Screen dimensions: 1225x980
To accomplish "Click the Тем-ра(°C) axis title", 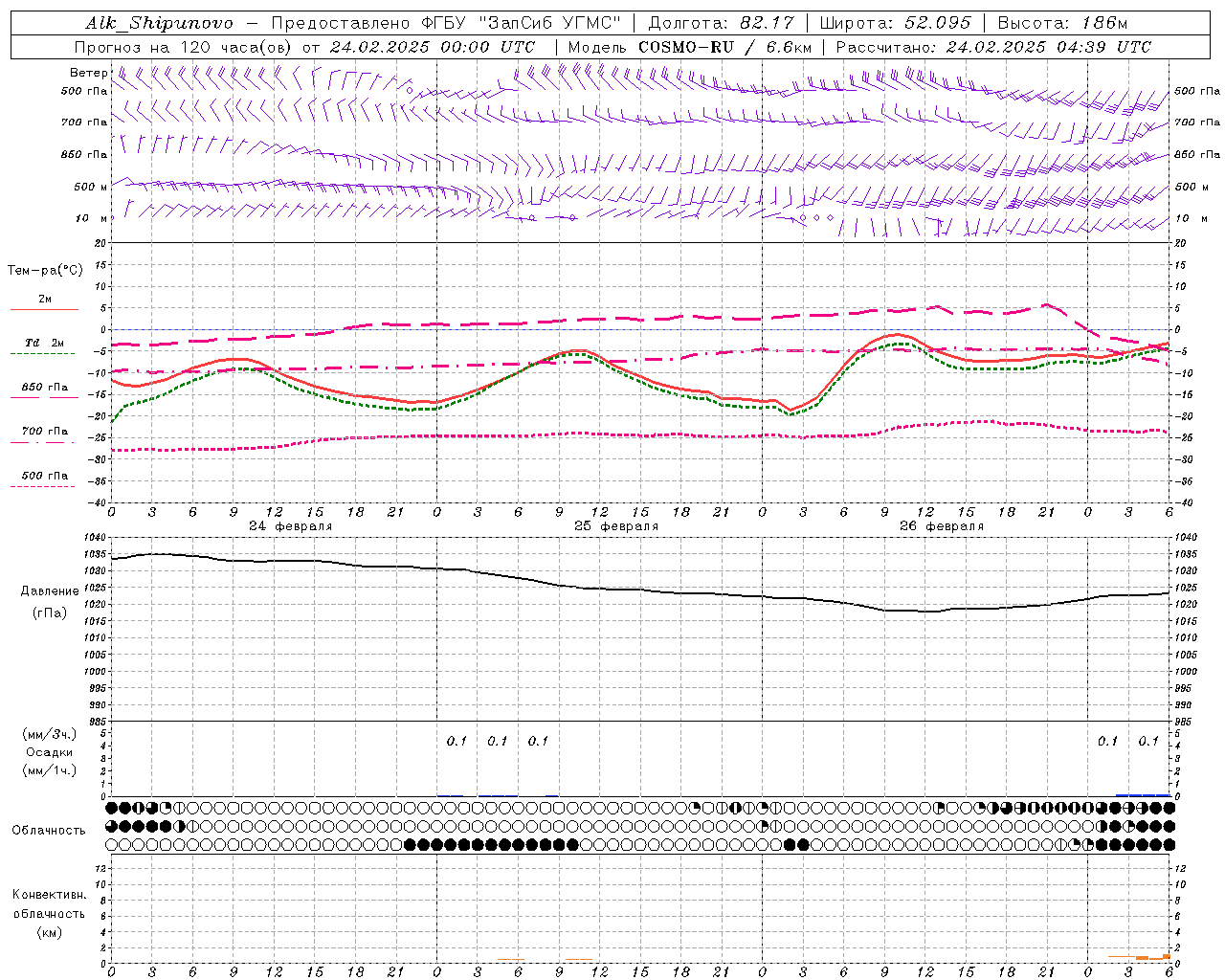I will click(45, 271).
